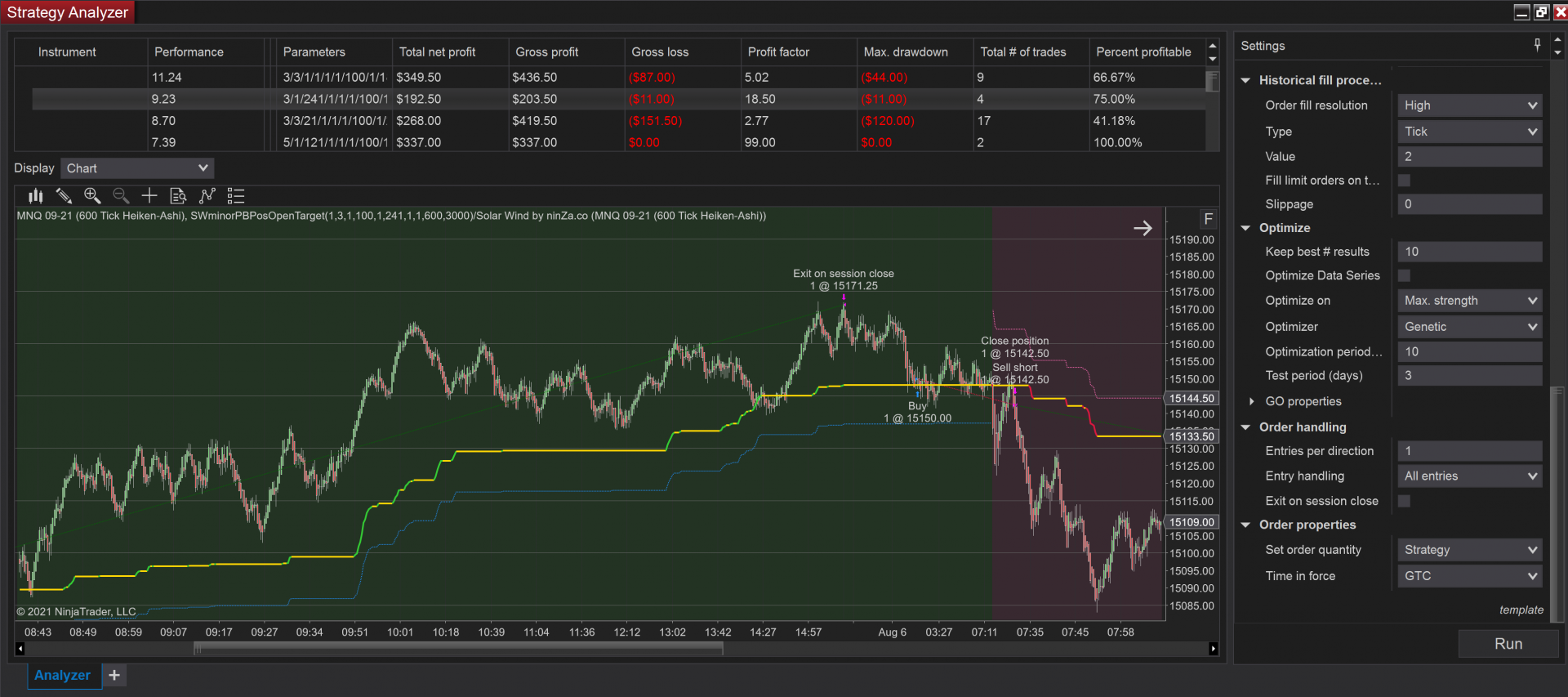Open Optimize on dropdown

click(1470, 301)
